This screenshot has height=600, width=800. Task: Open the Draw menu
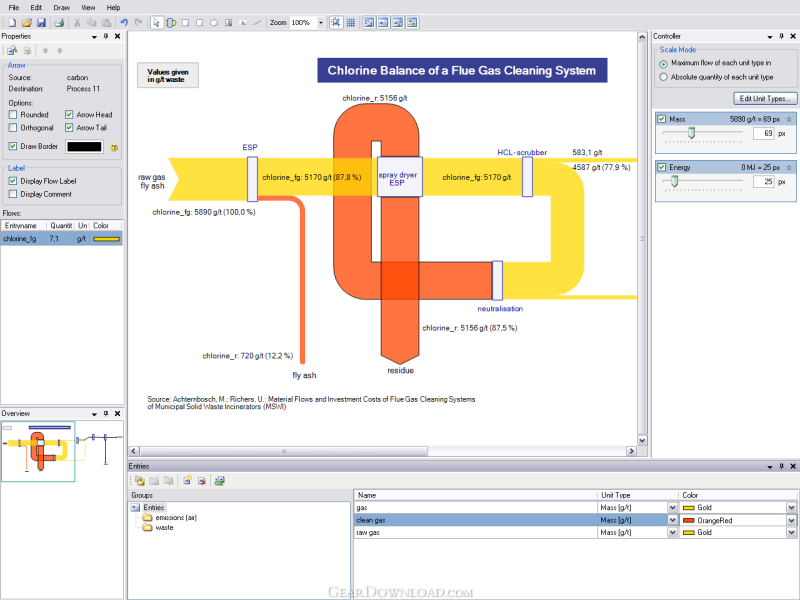click(61, 7)
